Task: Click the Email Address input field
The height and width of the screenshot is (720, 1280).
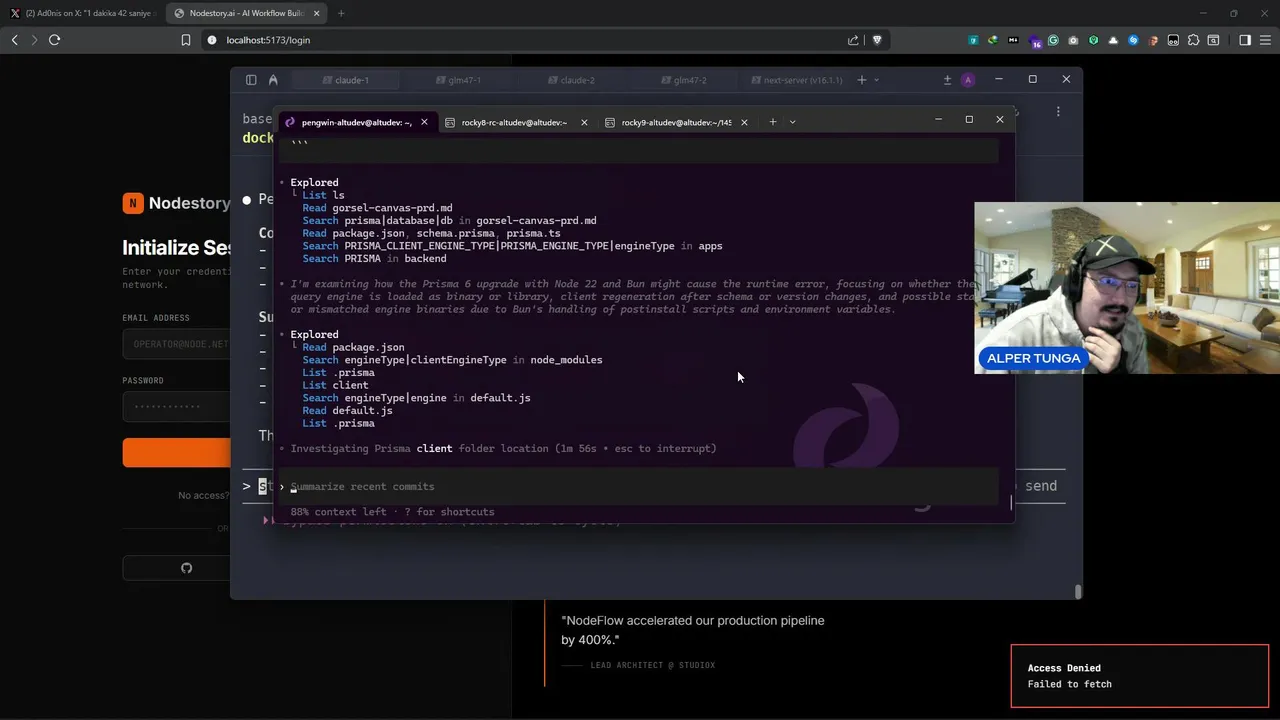Action: (176, 343)
